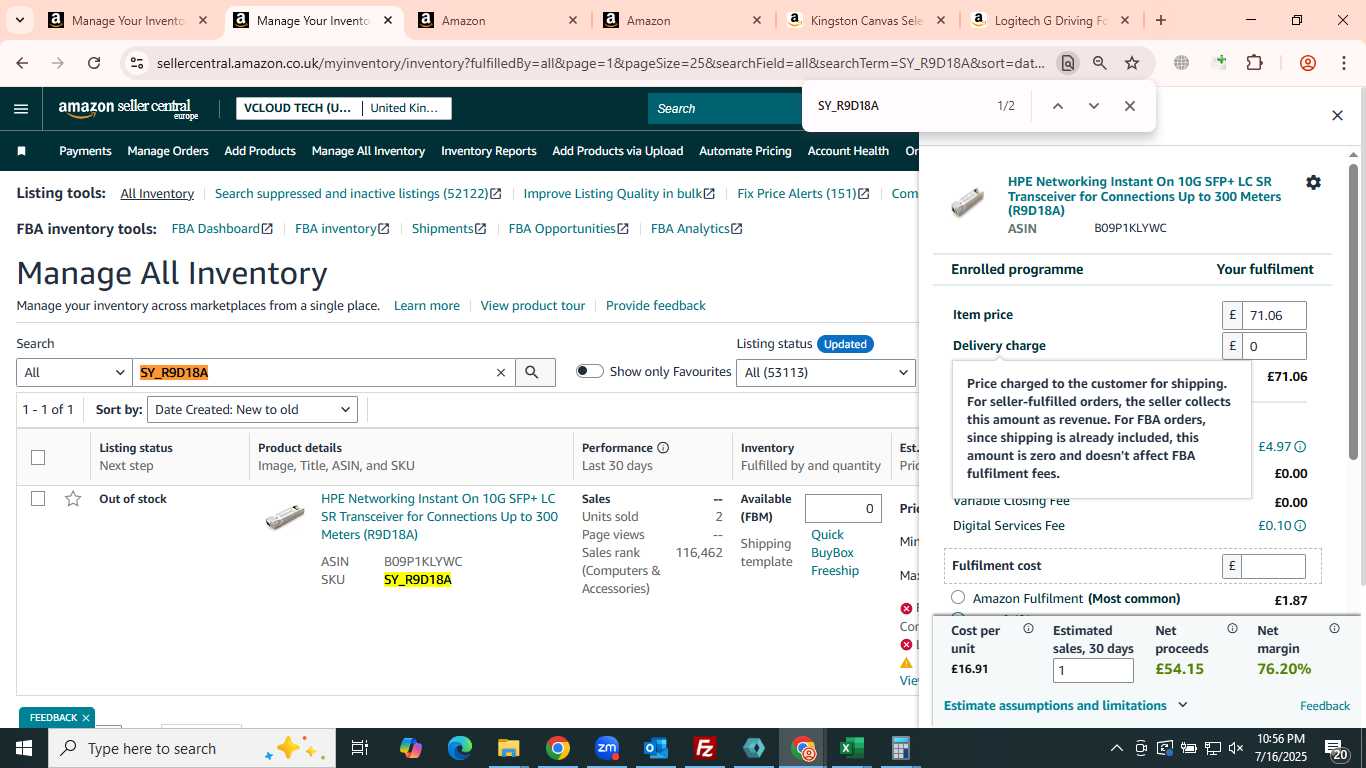Click the Amazon Seller Central logo
The image size is (1366, 768).
[x=128, y=109]
